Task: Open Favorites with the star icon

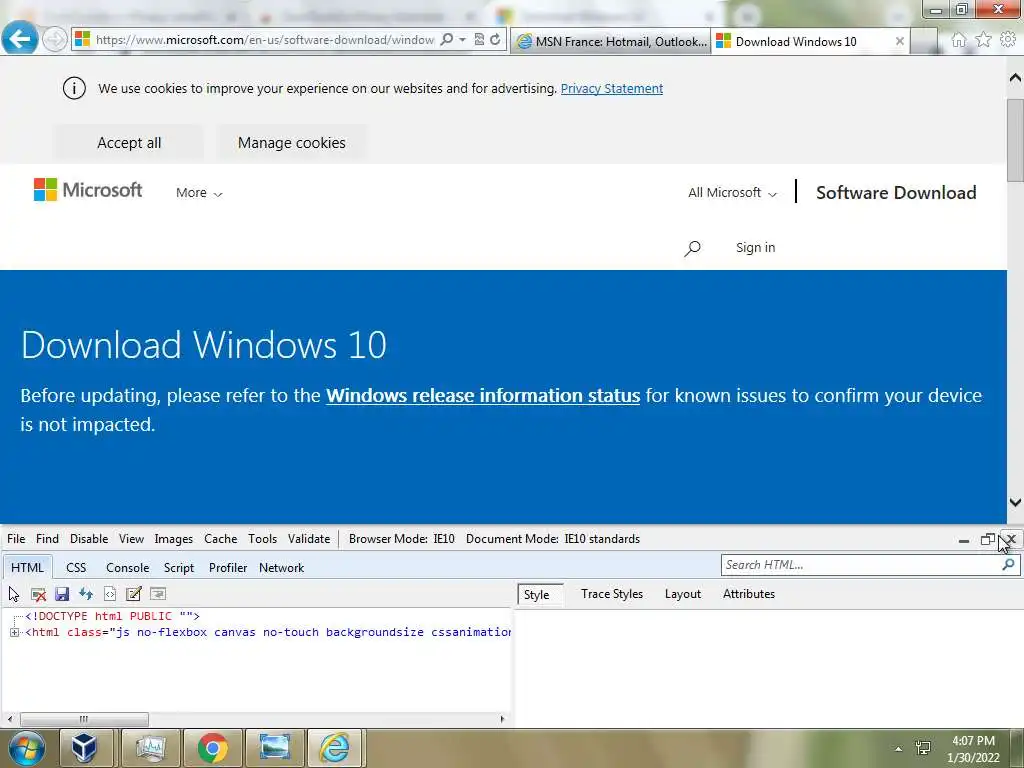Action: [983, 40]
